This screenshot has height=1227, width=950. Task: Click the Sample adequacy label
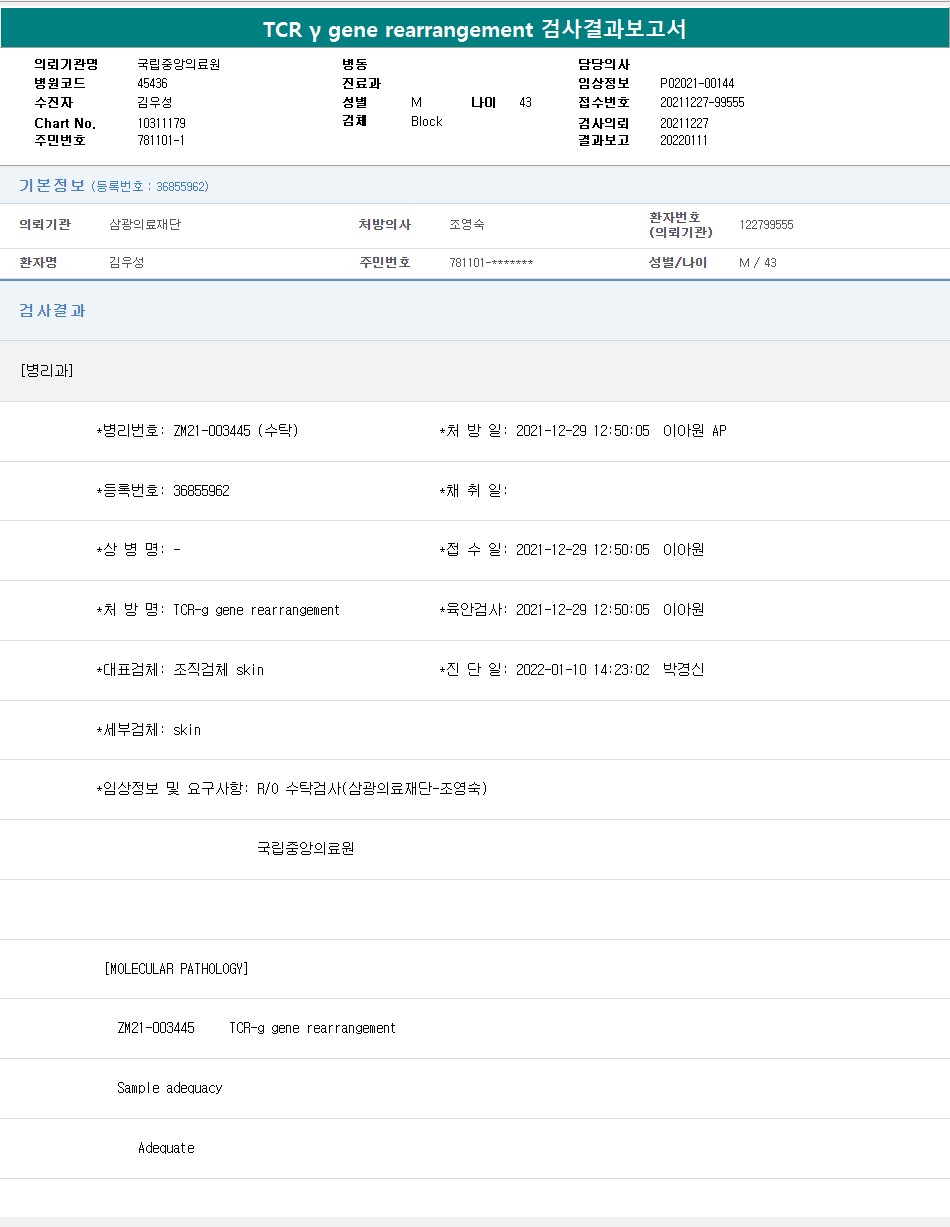click(169, 1088)
